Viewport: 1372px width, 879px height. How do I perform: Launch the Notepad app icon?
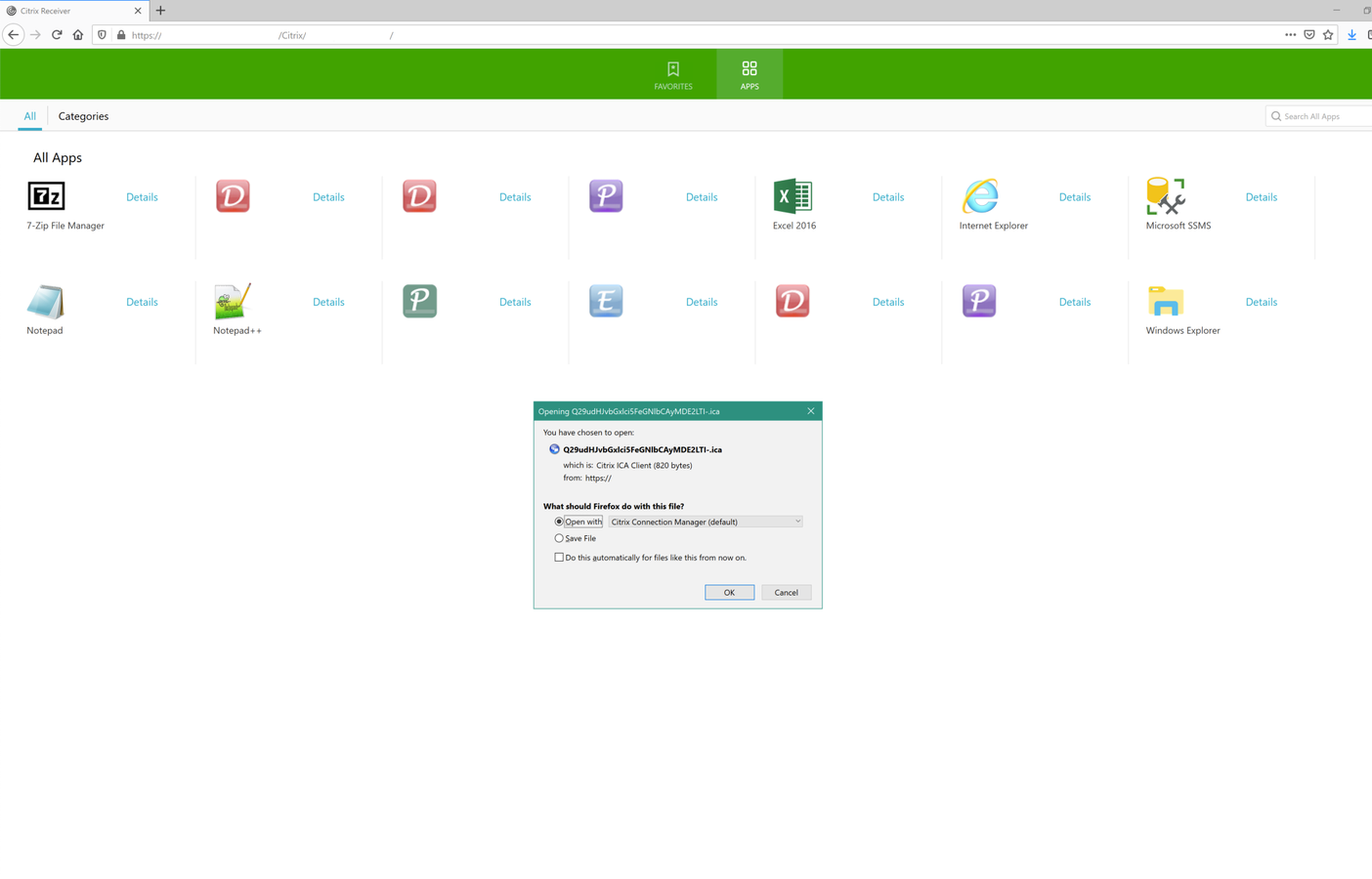coord(45,302)
